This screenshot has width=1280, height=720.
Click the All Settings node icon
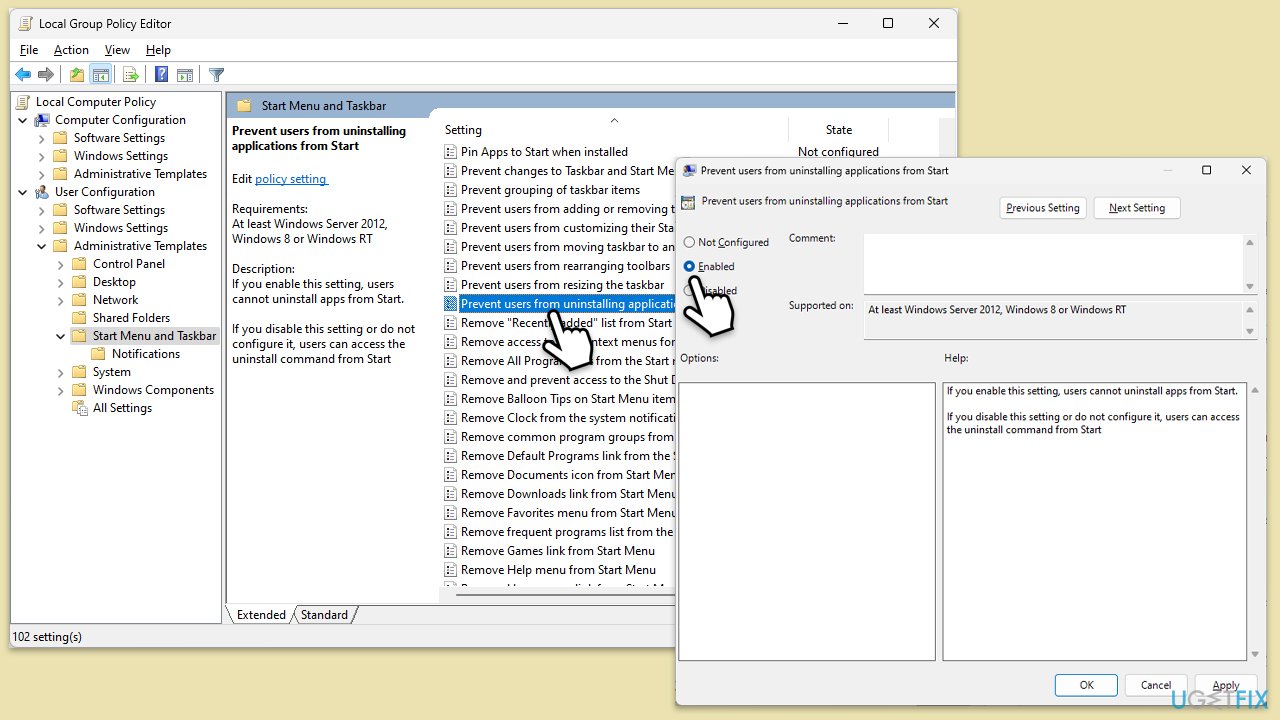(80, 408)
